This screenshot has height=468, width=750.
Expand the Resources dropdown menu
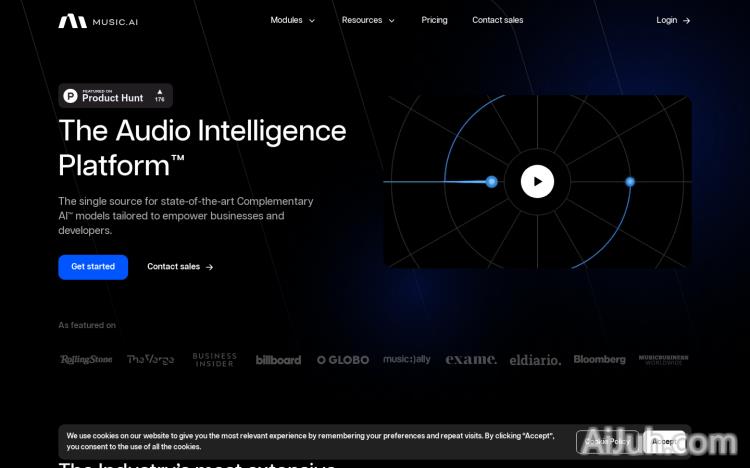tap(368, 20)
